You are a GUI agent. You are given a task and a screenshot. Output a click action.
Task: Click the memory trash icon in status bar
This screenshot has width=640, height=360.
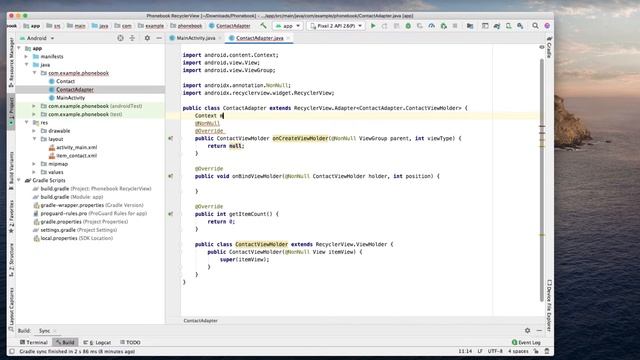tap(547, 351)
